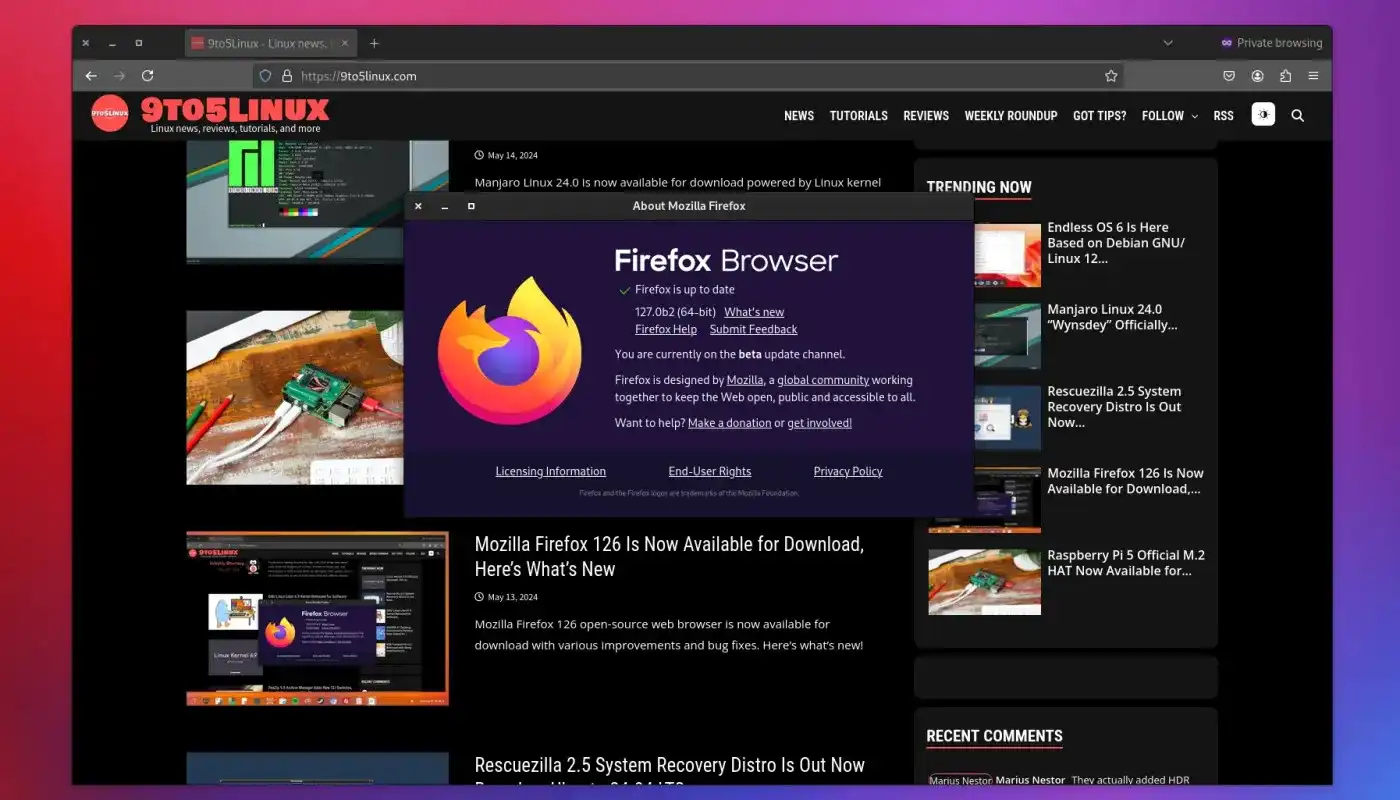Open the trending Raspberry Pi 5 thumbnail
1400x800 pixels.
point(984,582)
